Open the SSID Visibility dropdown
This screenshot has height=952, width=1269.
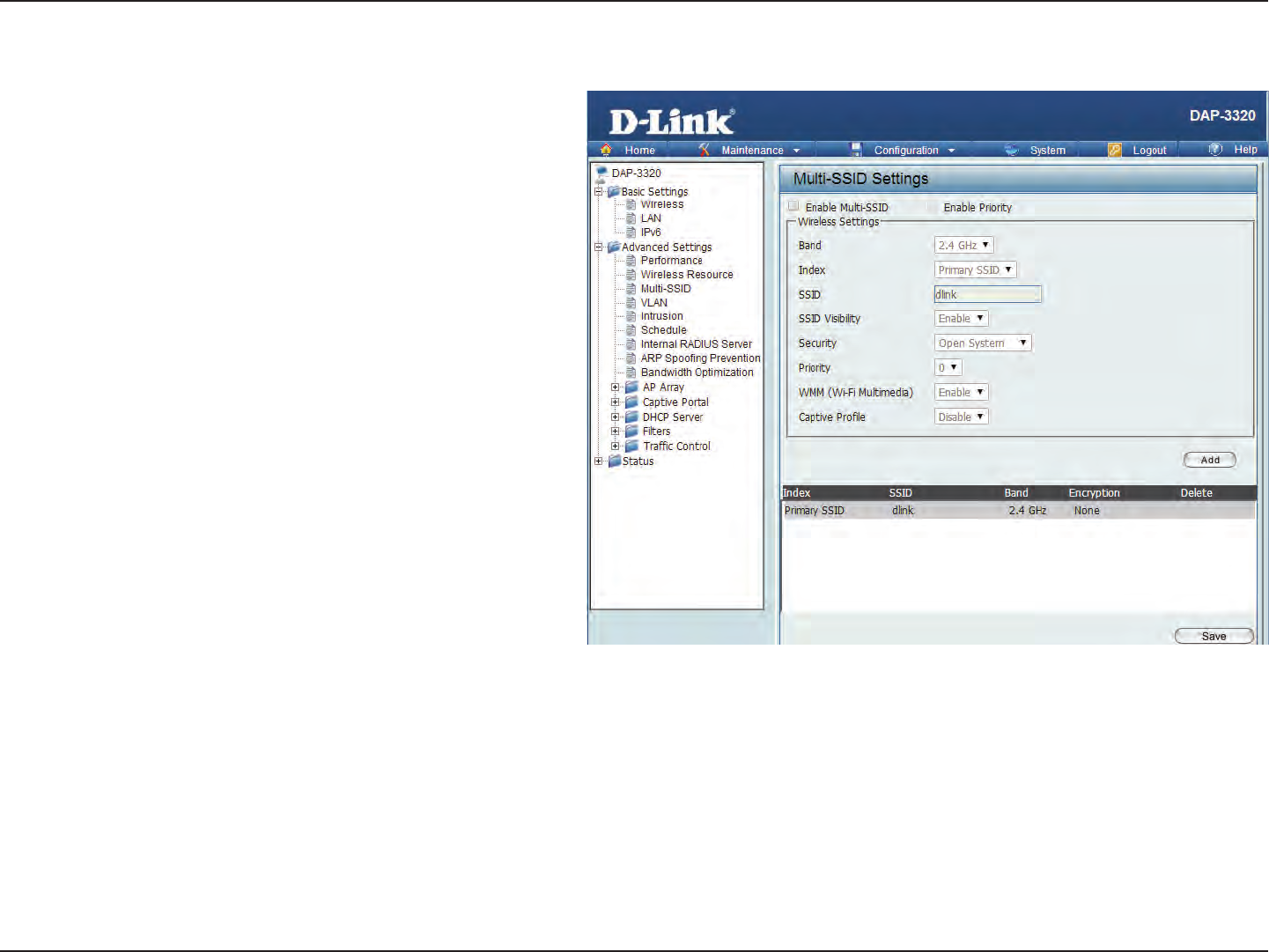(961, 319)
